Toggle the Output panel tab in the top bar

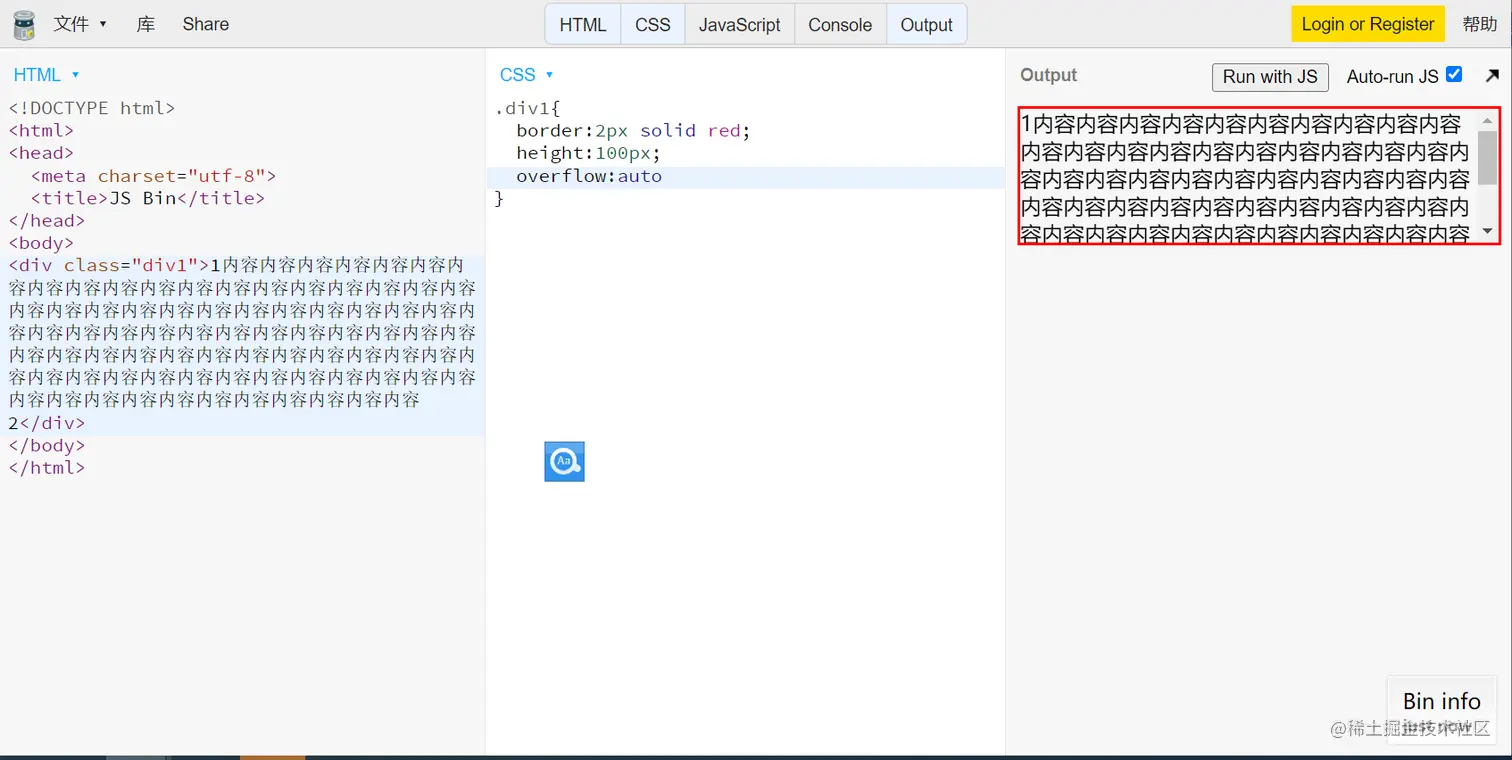click(x=927, y=25)
